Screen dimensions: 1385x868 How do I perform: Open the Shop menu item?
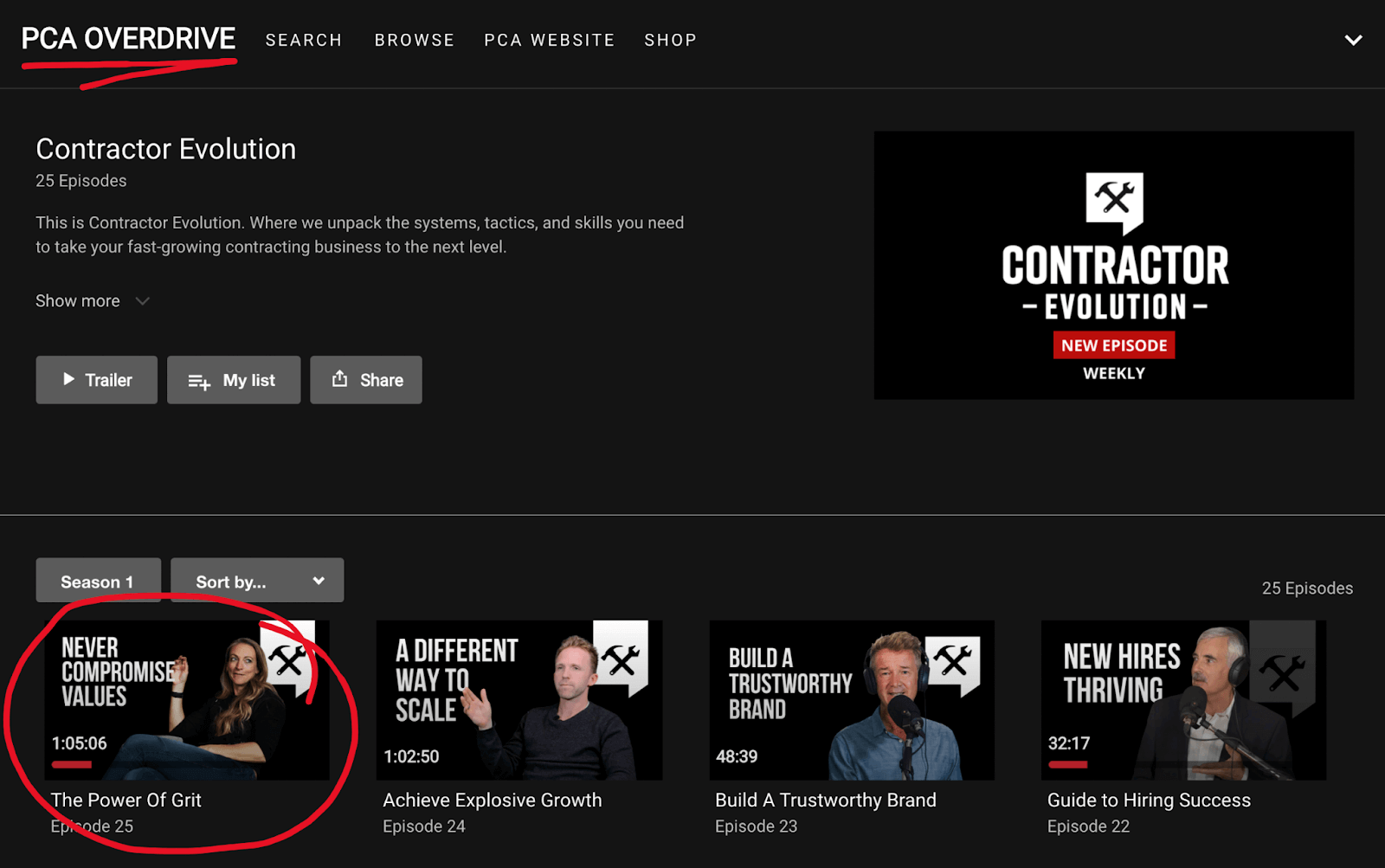pyautogui.click(x=671, y=40)
